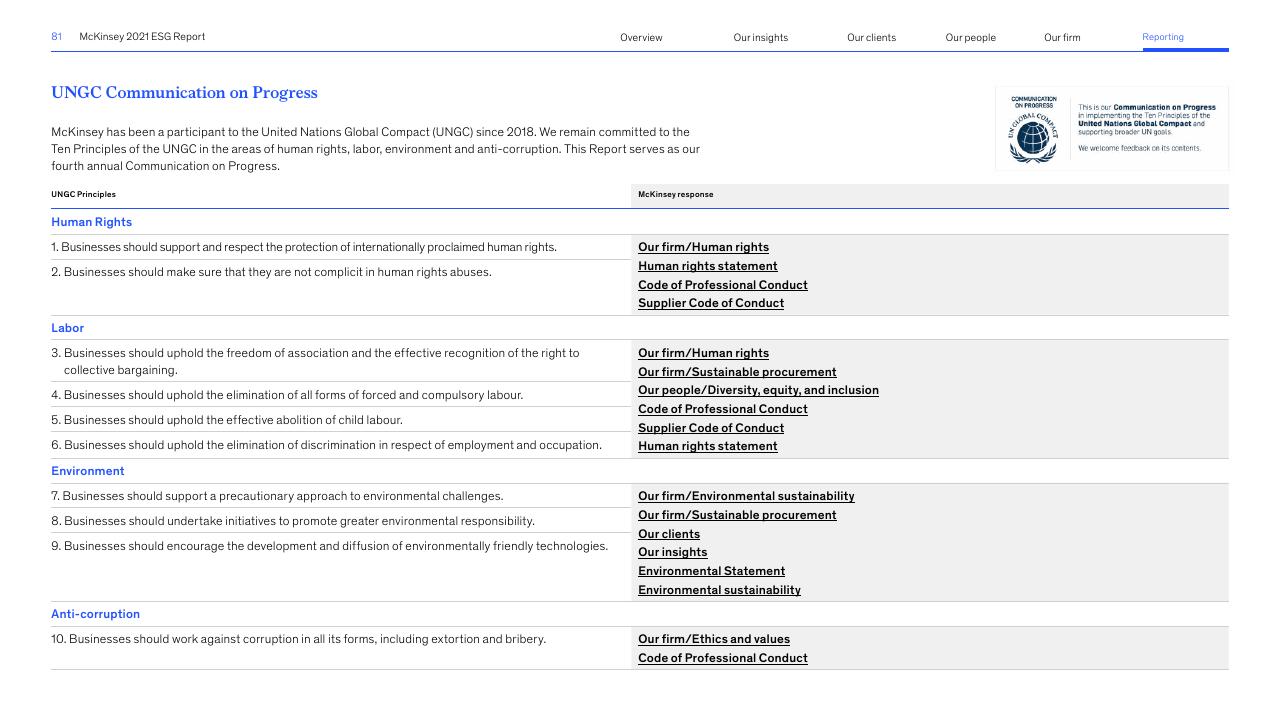Follow Human rights statement link in Labor section
1280x721 pixels.
coord(707,446)
